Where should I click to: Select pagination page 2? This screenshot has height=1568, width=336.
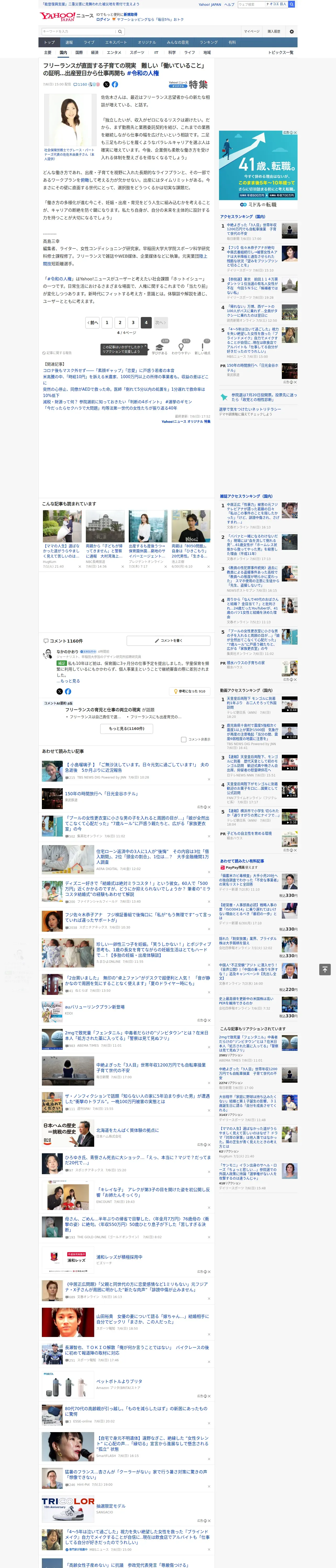point(120,322)
